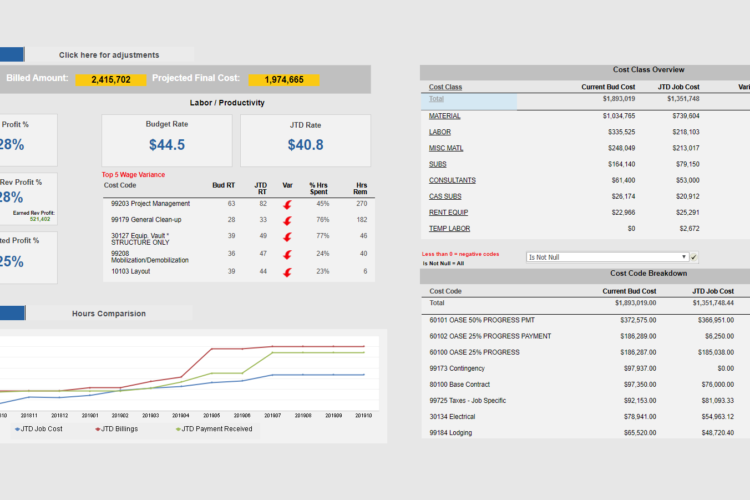
Task: Open the CONSULTANTS cost class link
Action: [452, 180]
